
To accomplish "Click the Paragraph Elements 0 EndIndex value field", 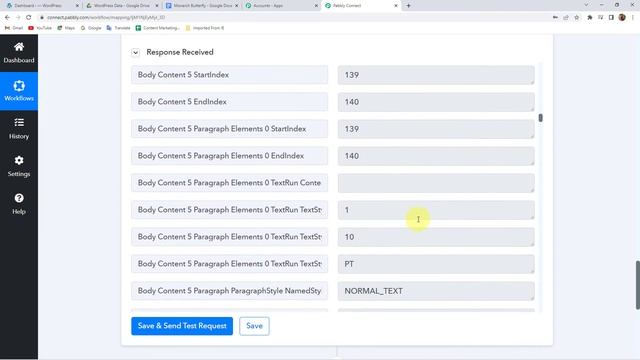I will click(x=436, y=156).
